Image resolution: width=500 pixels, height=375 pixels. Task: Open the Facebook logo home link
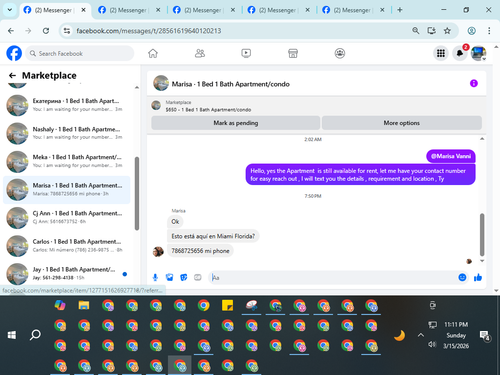(14, 53)
